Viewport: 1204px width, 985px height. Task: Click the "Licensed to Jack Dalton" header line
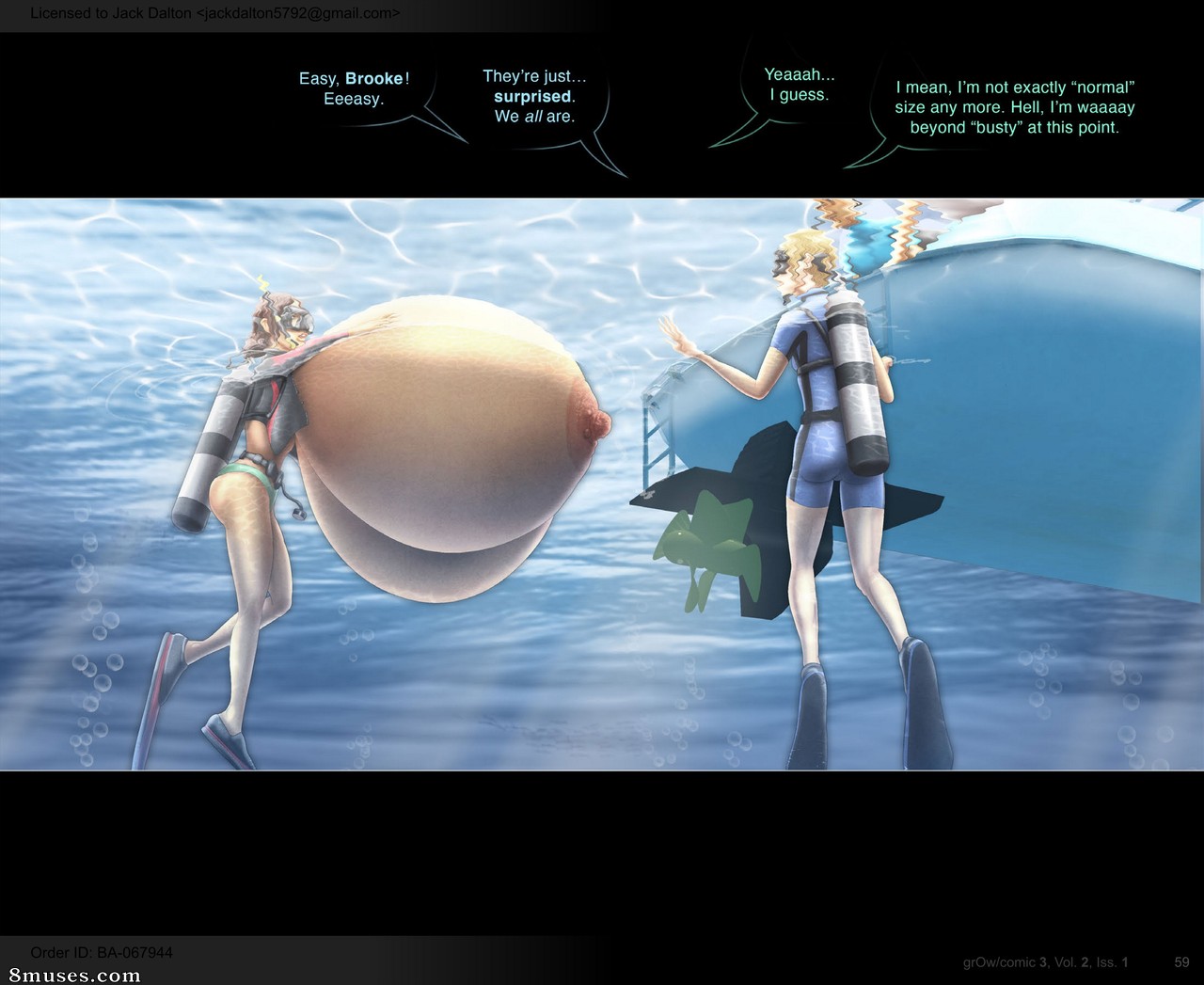point(215,13)
